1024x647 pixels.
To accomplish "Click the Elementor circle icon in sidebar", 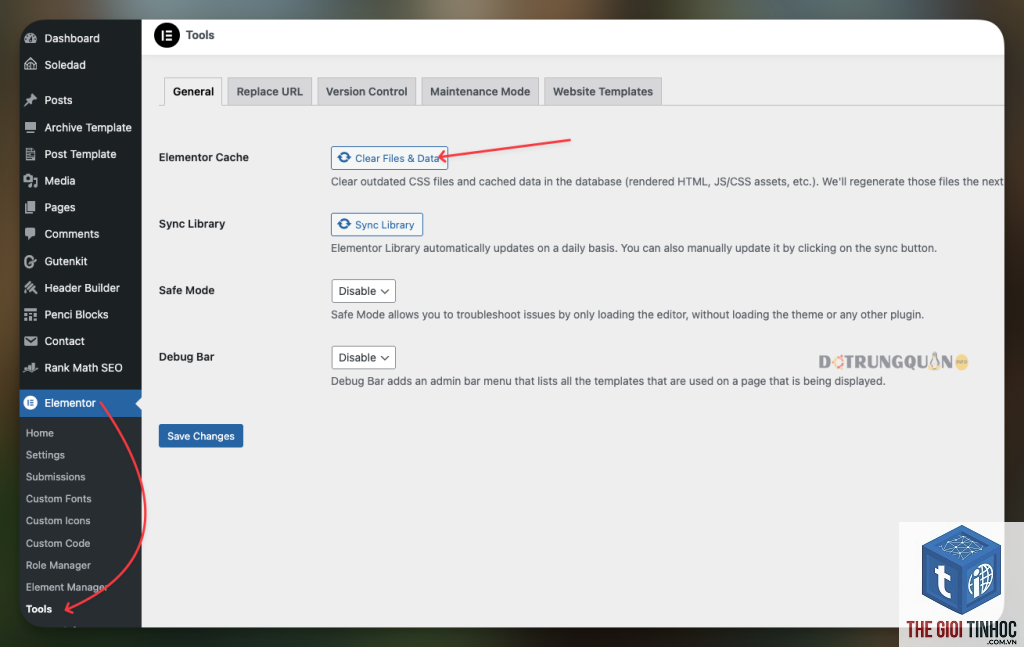I will tap(31, 403).
